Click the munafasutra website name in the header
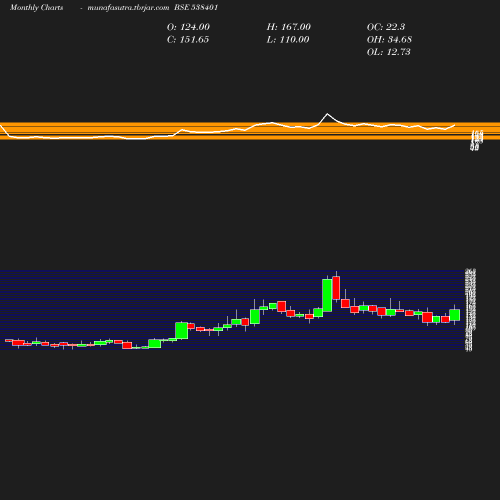 128,8
